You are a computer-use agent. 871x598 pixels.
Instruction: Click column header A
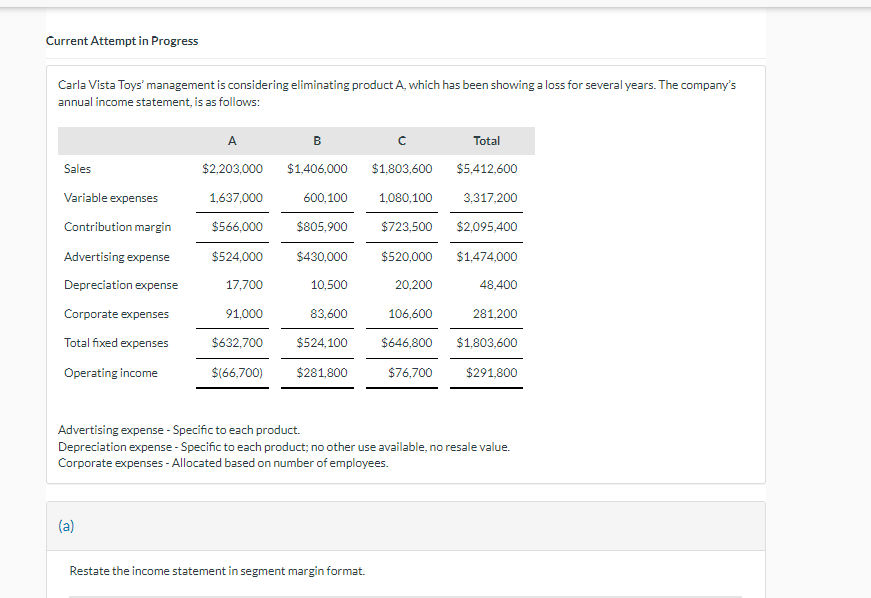click(x=232, y=141)
